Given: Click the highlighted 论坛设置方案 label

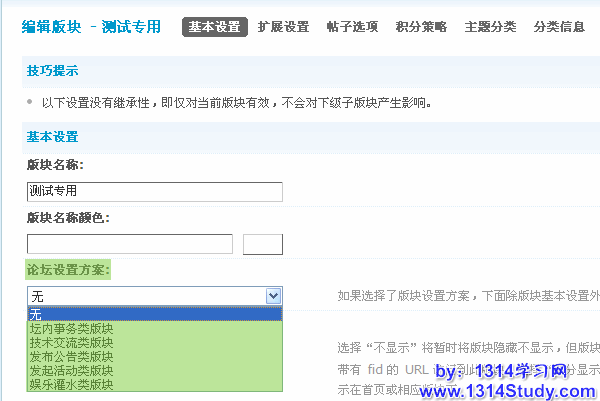Looking at the screenshot, I should pyautogui.click(x=68, y=270).
